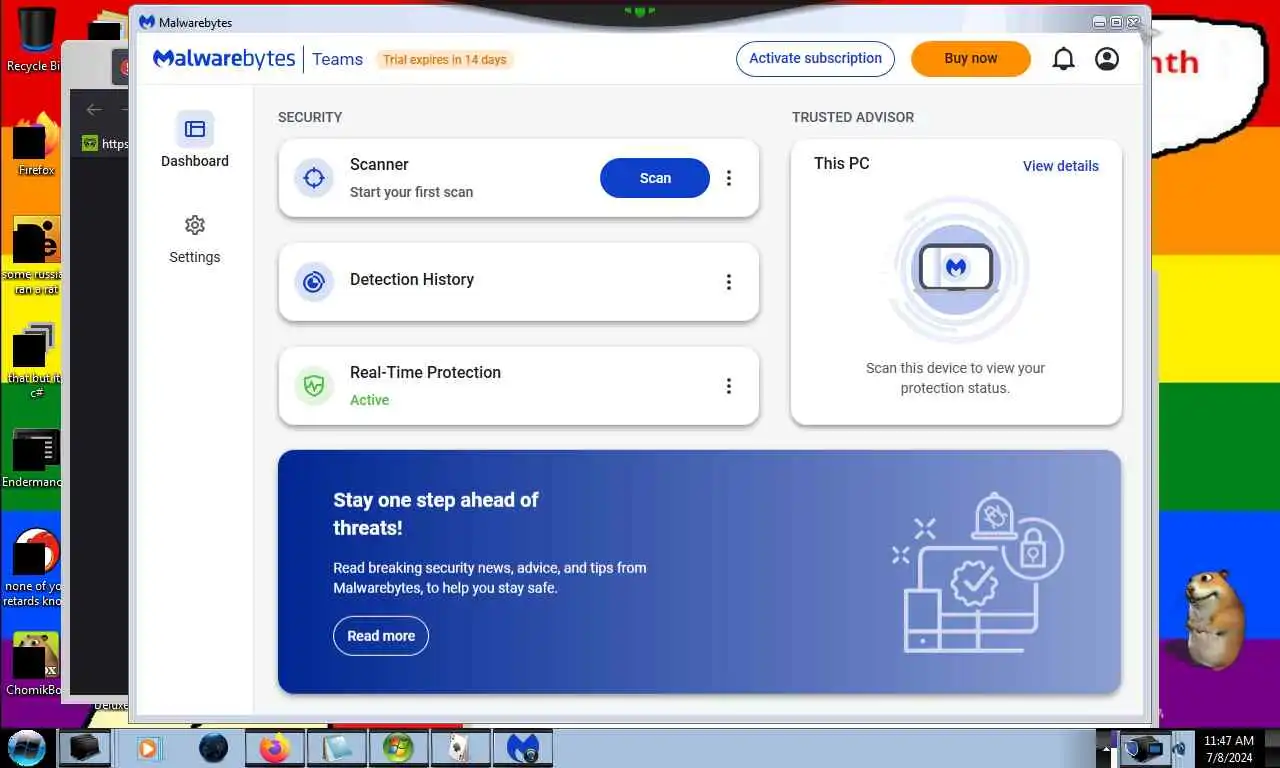Click the taskbar clock showing 11:47 AM
Viewport: 1280px width, 768px height.
1228,749
